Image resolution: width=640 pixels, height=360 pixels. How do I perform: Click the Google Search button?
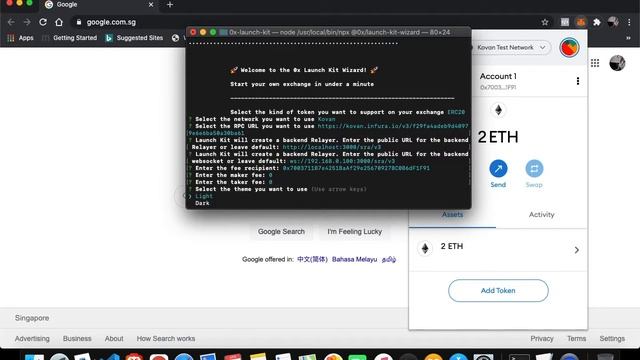[x=281, y=231]
